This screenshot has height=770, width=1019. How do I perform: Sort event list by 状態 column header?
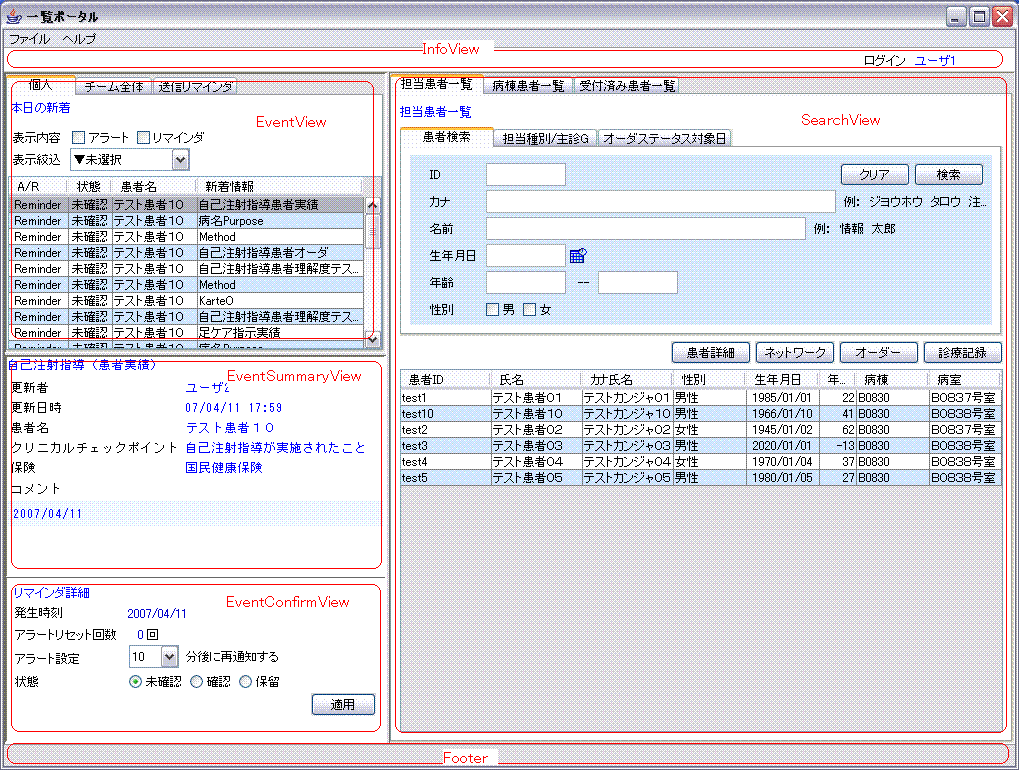point(89,186)
